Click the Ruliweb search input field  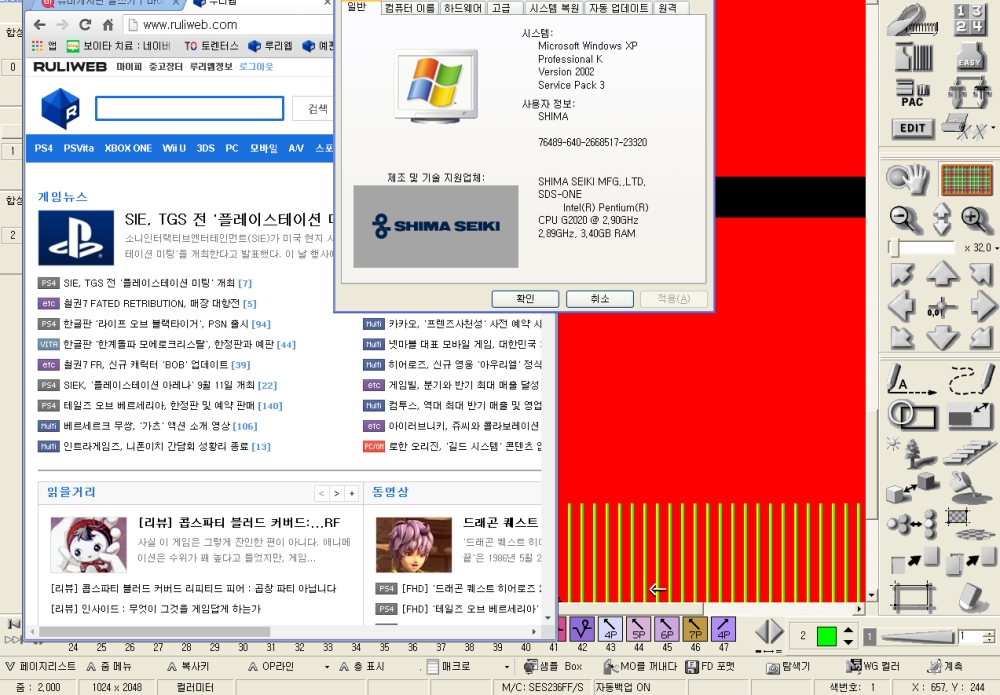tap(189, 108)
